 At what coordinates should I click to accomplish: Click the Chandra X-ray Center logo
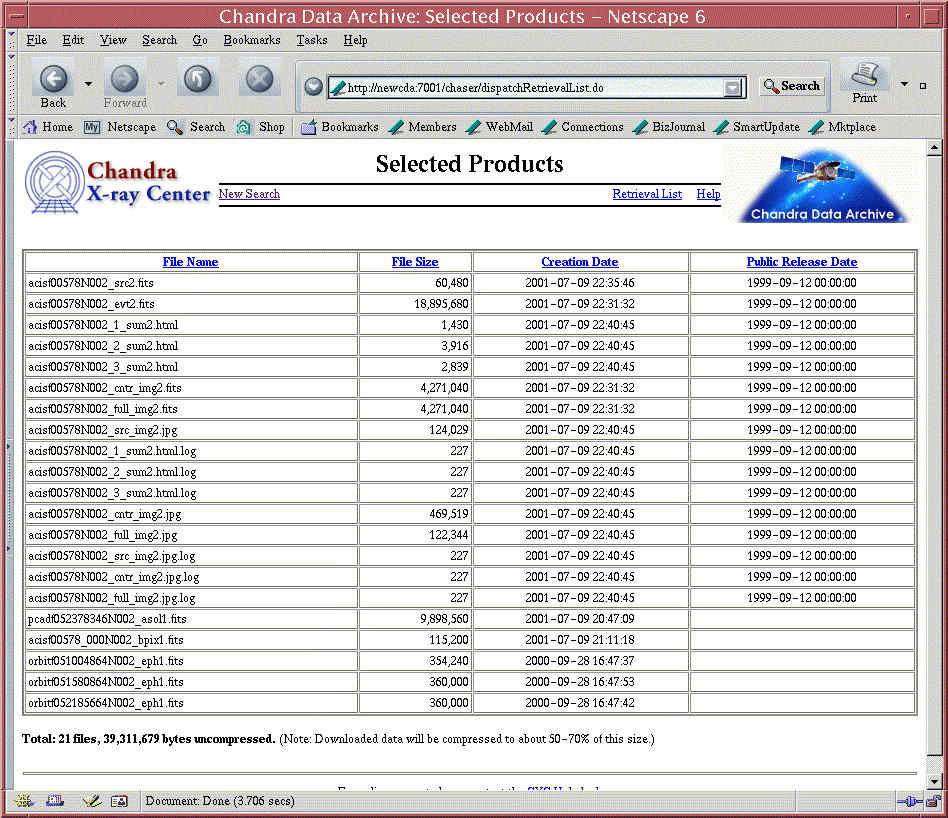pyautogui.click(x=118, y=183)
